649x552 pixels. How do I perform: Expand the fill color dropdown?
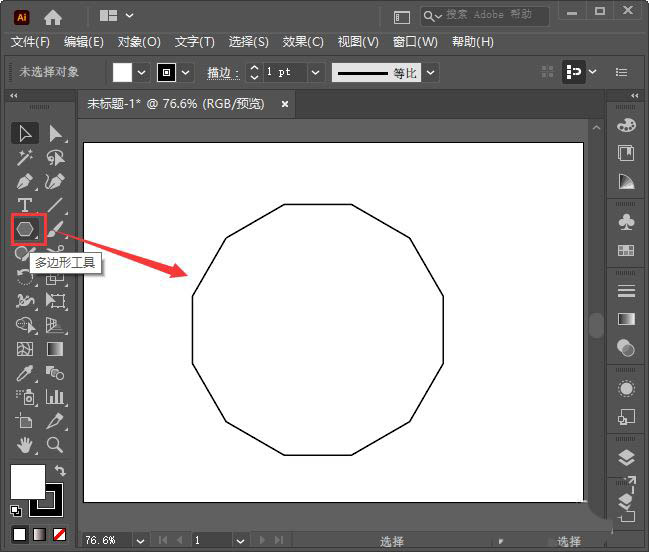coord(142,72)
